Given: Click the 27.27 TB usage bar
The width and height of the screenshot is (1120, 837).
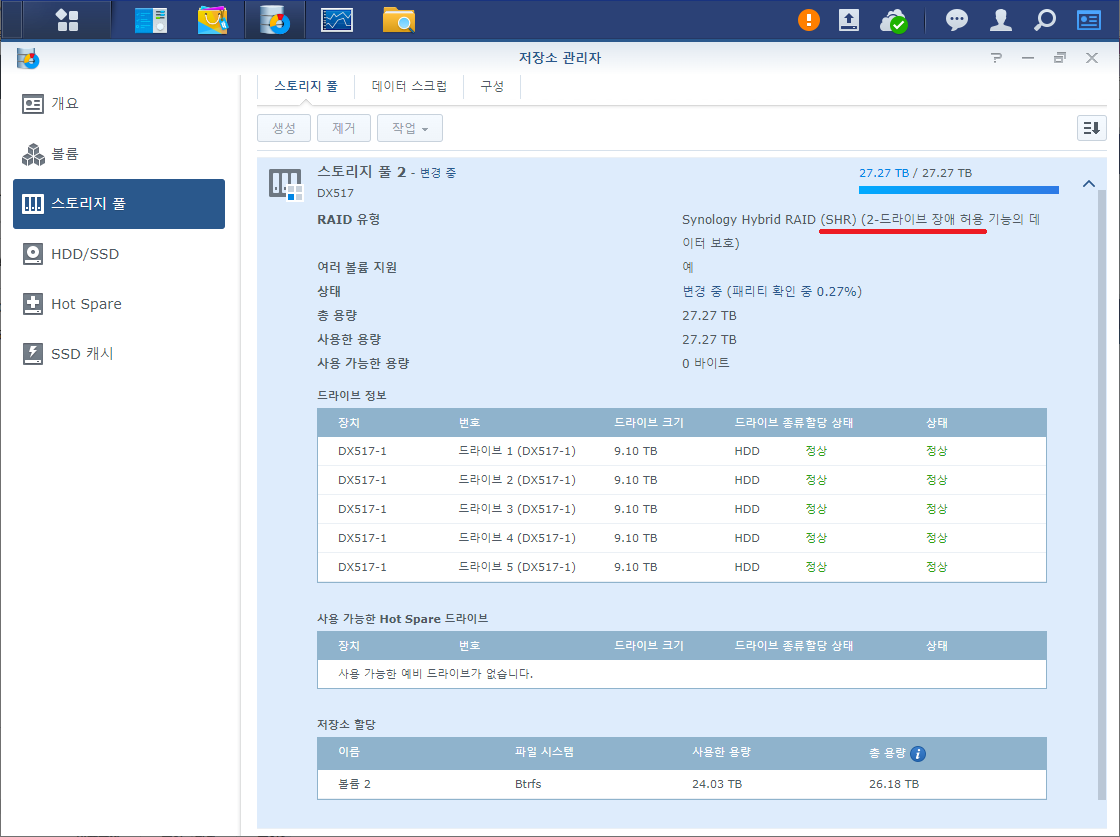Looking at the screenshot, I should [x=959, y=190].
